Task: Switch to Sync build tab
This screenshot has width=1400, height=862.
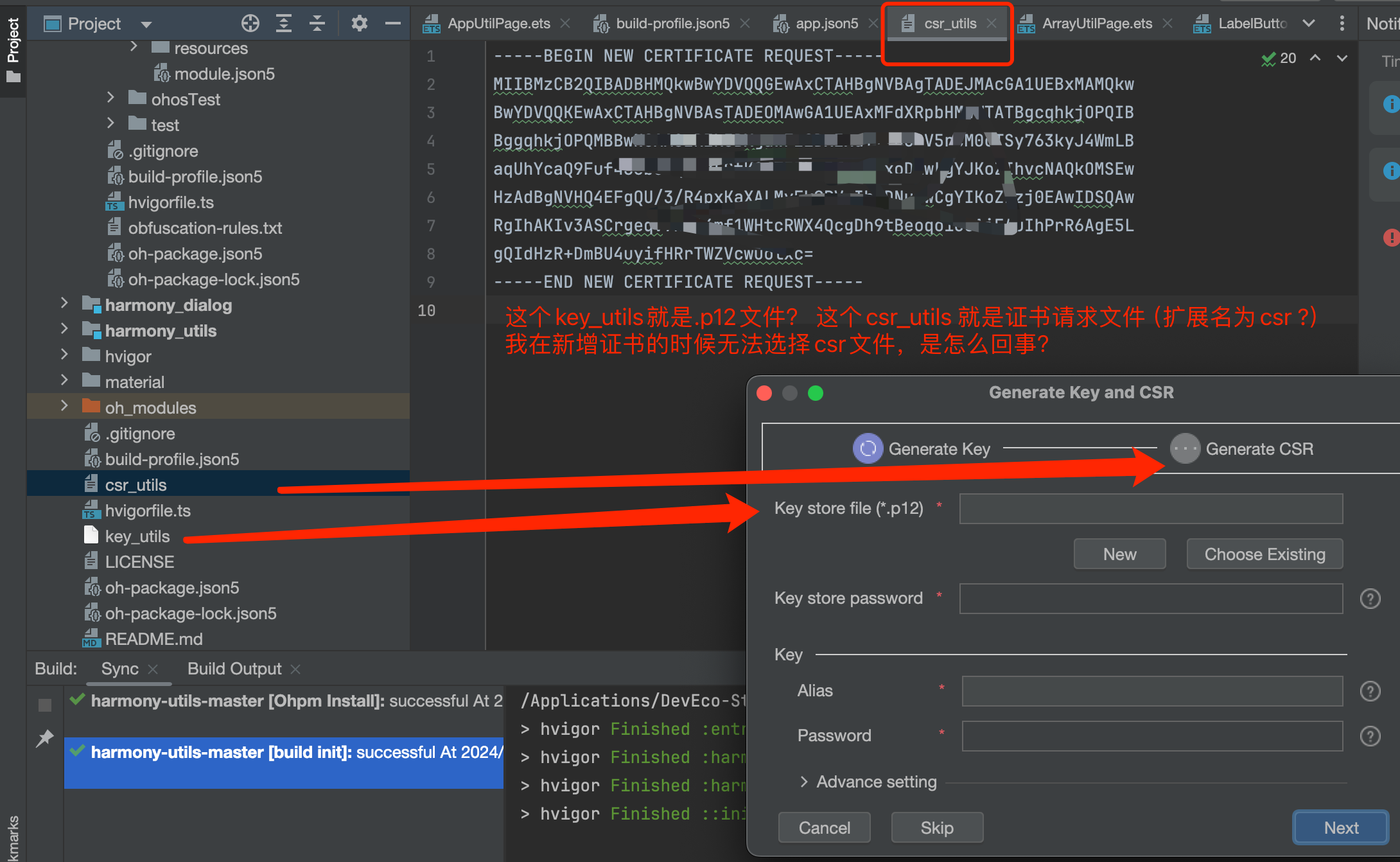Action: click(120, 669)
